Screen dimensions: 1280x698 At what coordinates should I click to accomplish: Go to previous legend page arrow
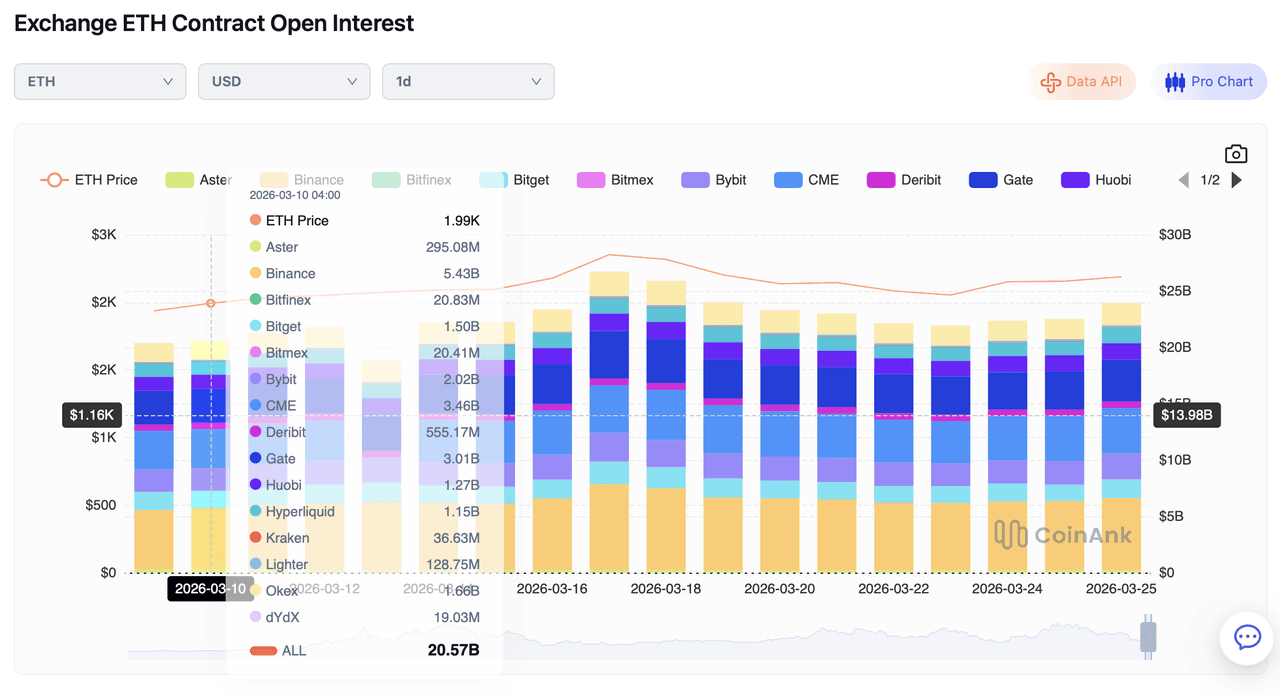point(1184,180)
